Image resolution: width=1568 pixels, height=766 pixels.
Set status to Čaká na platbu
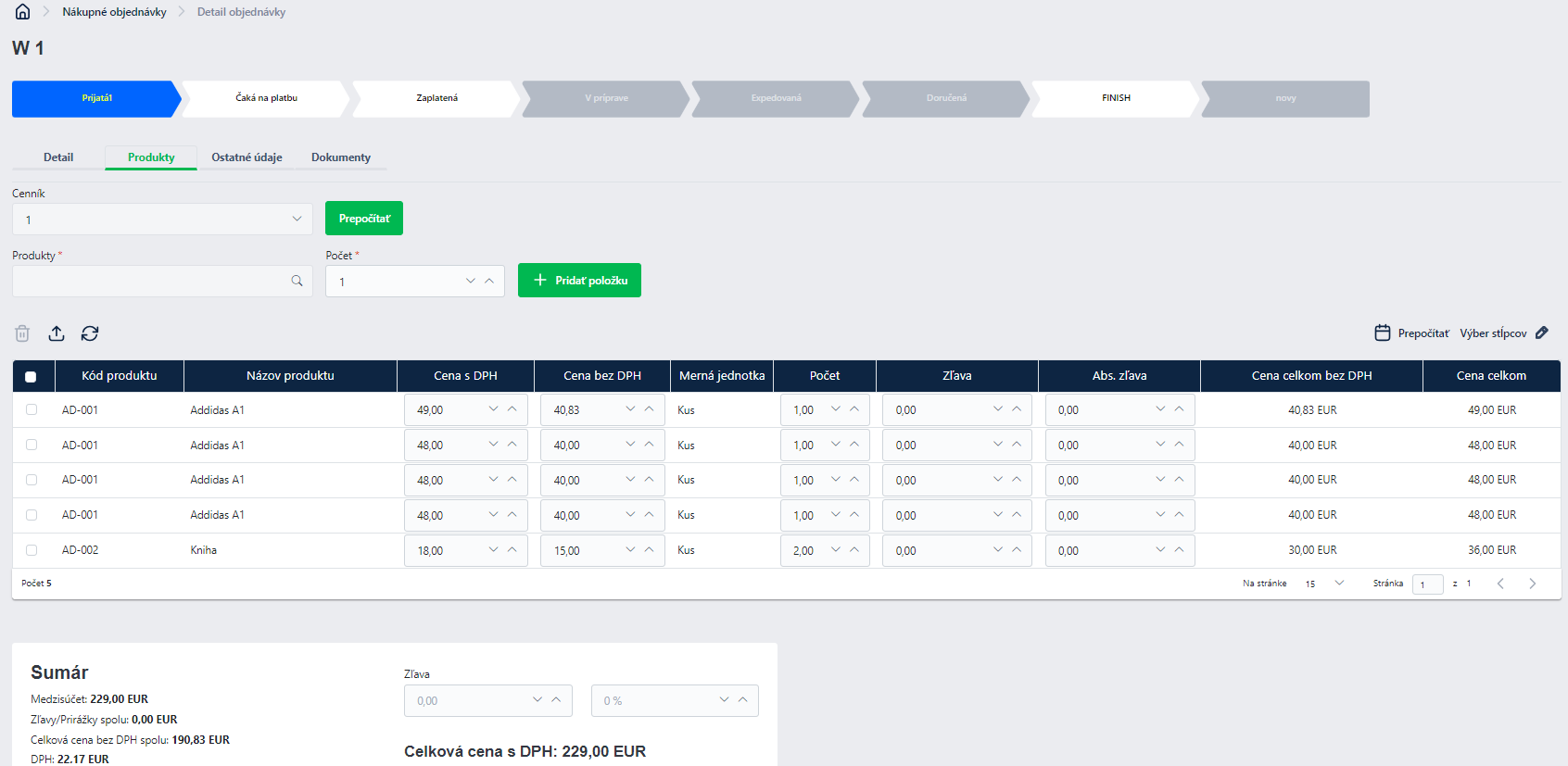point(266,98)
